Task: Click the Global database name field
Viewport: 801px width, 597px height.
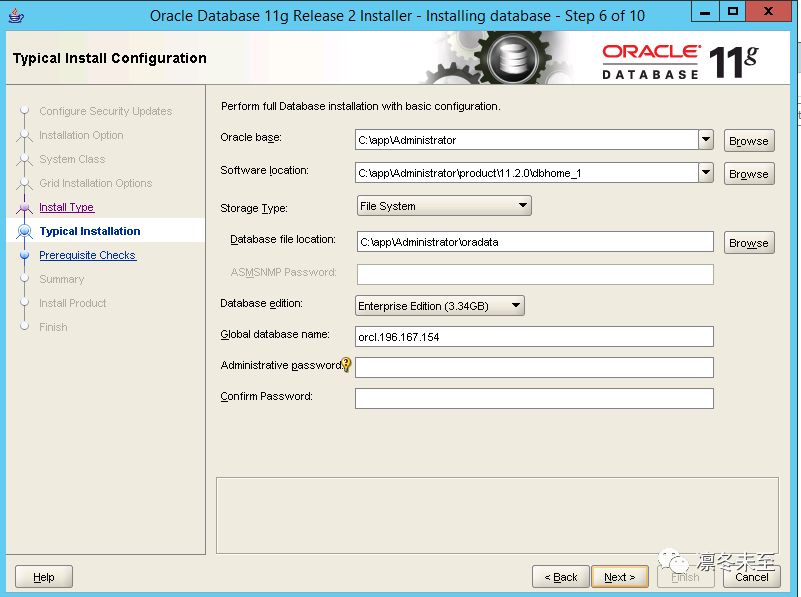Action: pos(534,337)
